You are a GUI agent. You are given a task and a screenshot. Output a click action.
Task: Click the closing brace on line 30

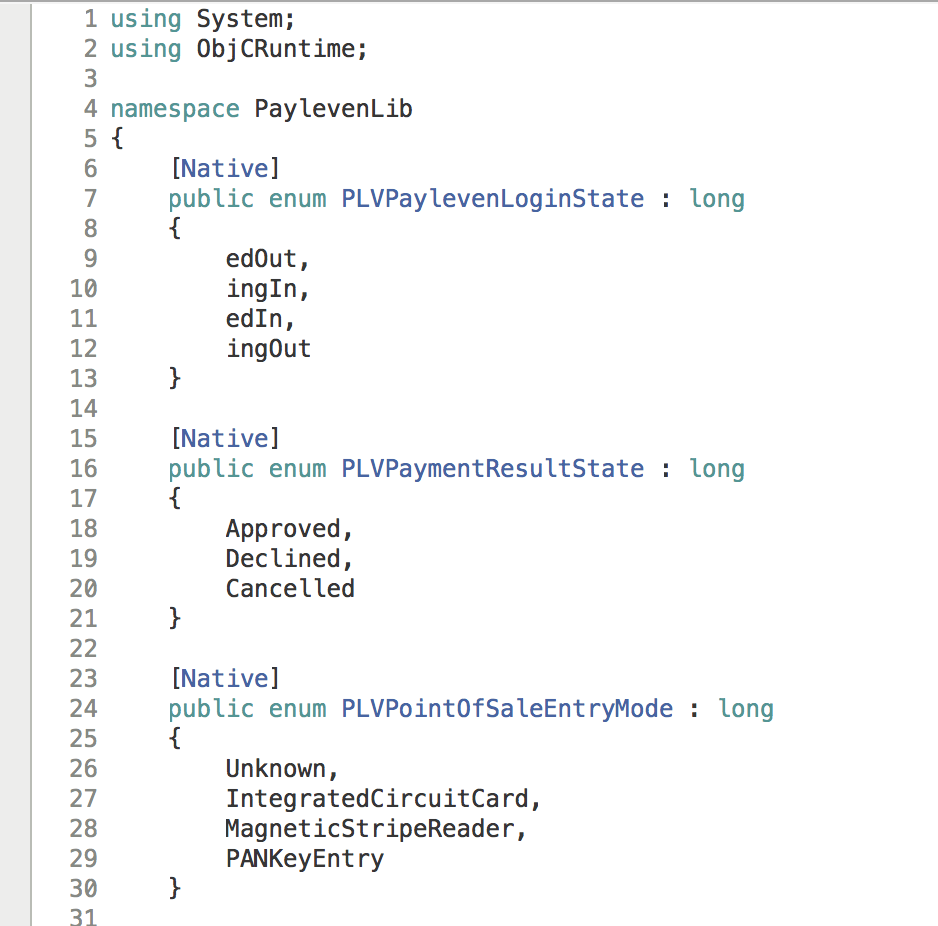[175, 888]
